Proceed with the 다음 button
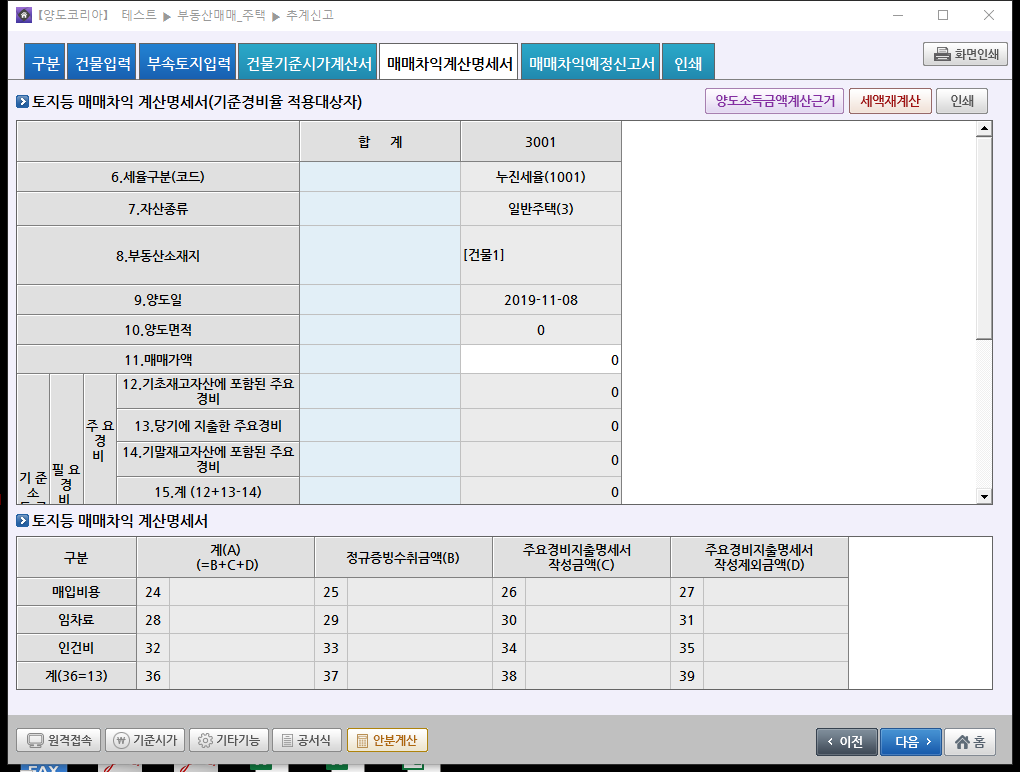Image resolution: width=1020 pixels, height=772 pixels. point(910,741)
